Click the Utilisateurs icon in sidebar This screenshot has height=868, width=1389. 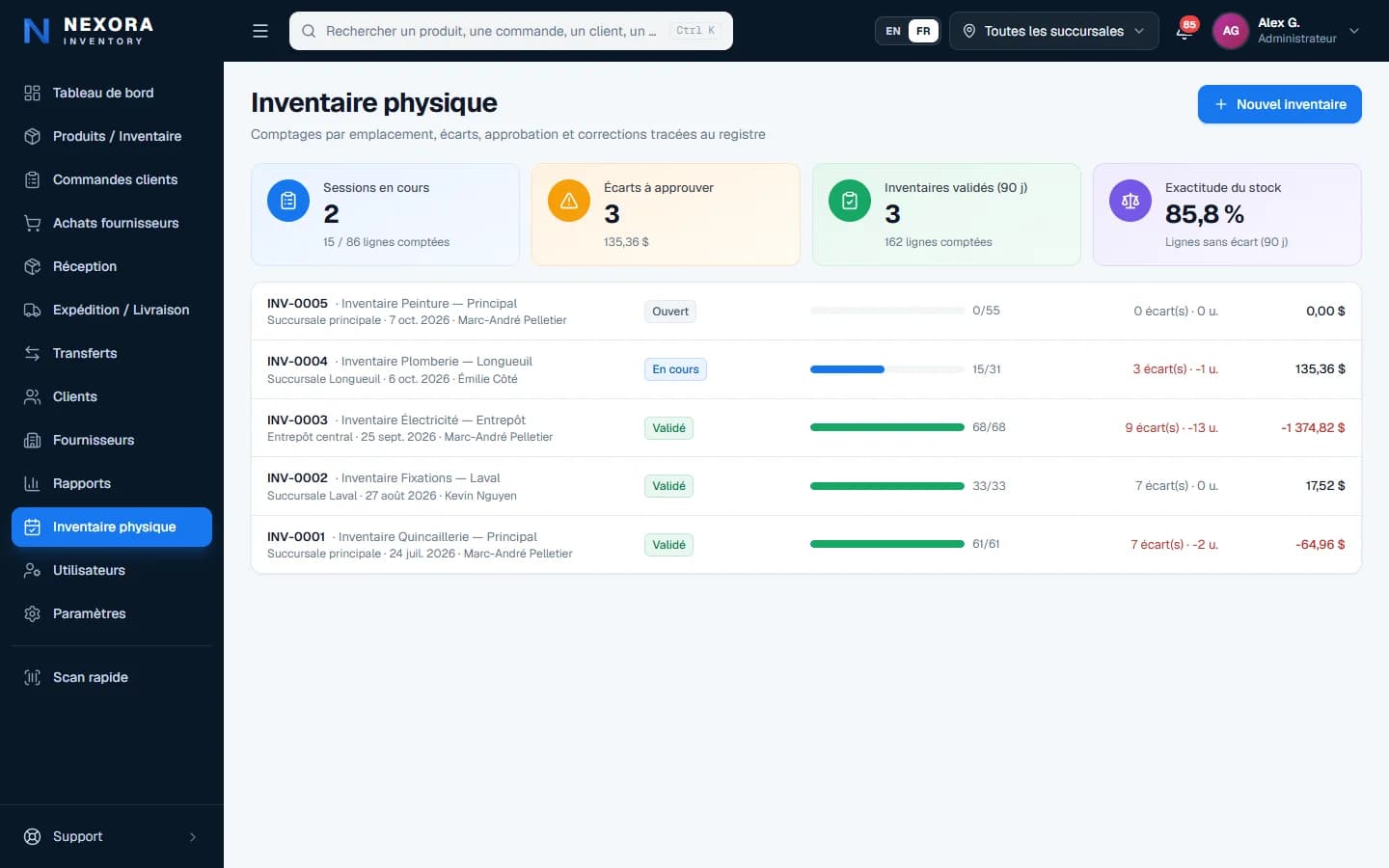[x=32, y=570]
